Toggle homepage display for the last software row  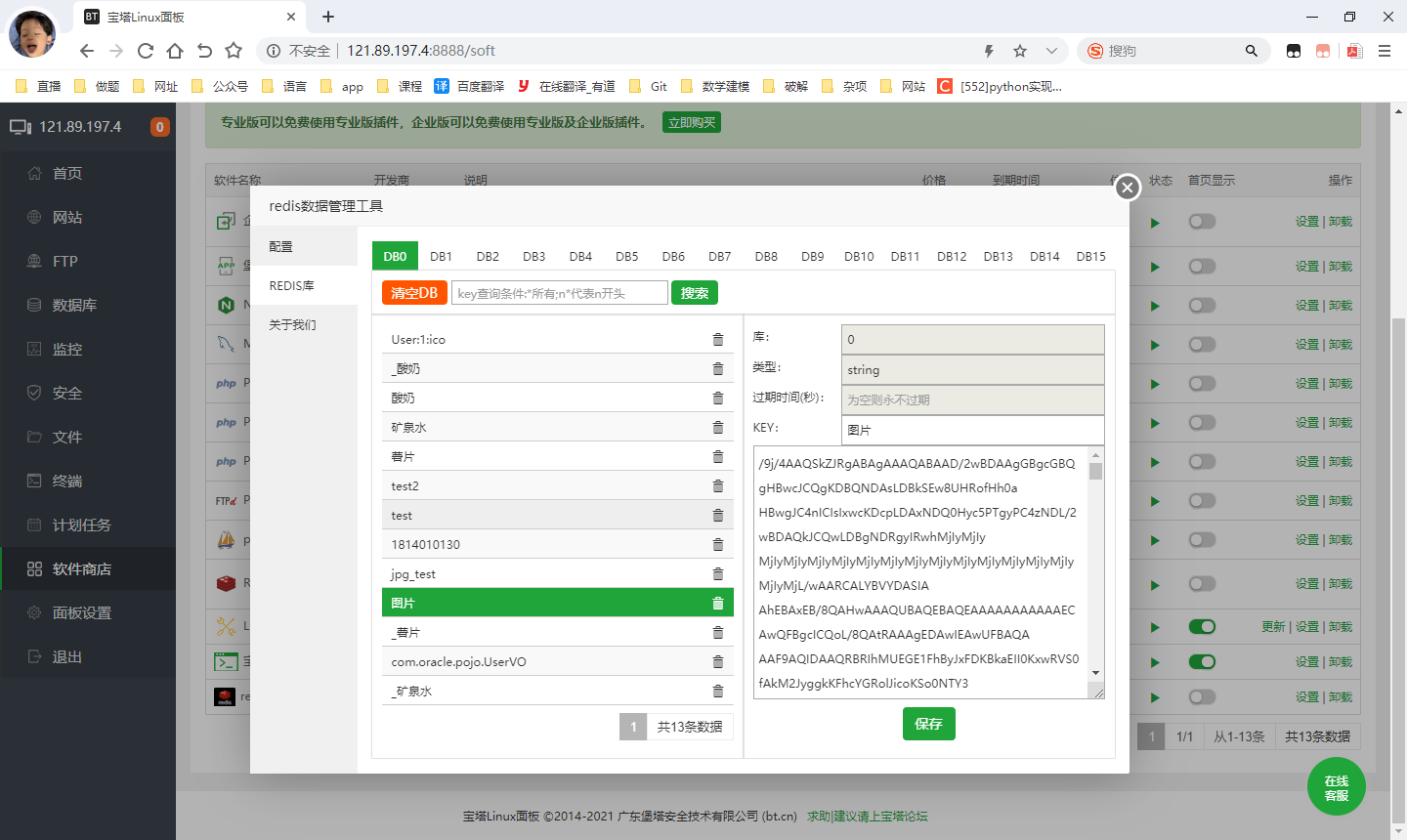coord(1202,697)
